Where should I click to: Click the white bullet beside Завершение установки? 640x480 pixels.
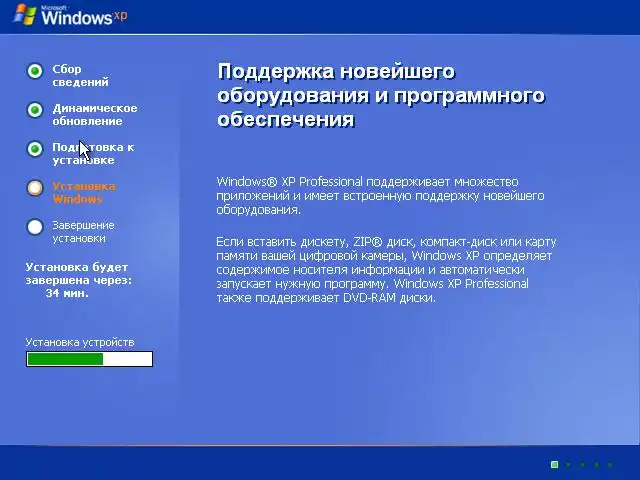(35, 227)
